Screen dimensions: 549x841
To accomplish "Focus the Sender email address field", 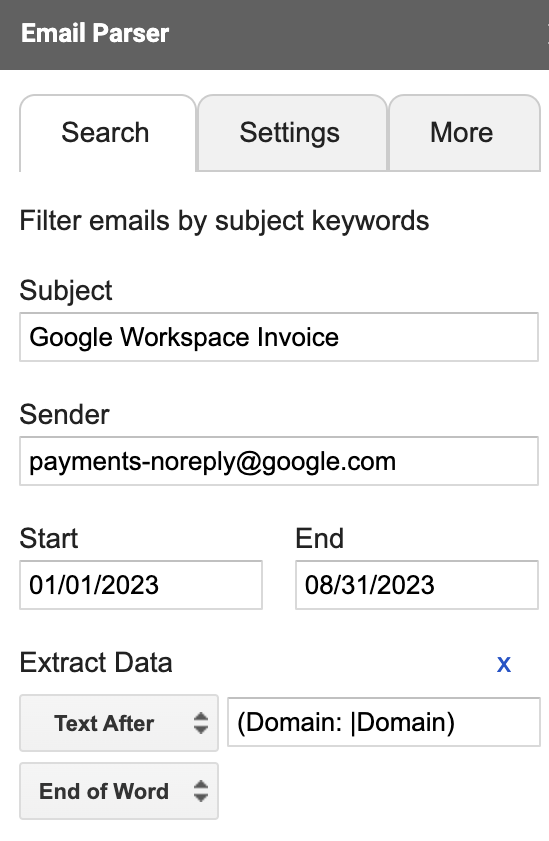I will click(x=279, y=461).
